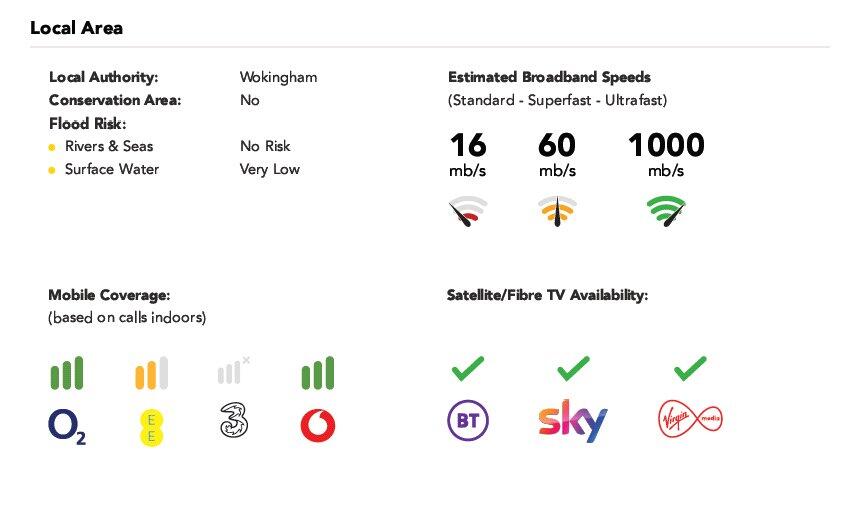Image resolution: width=854 pixels, height=514 pixels.
Task: Click the Local Area section heading
Action: [x=76, y=28]
